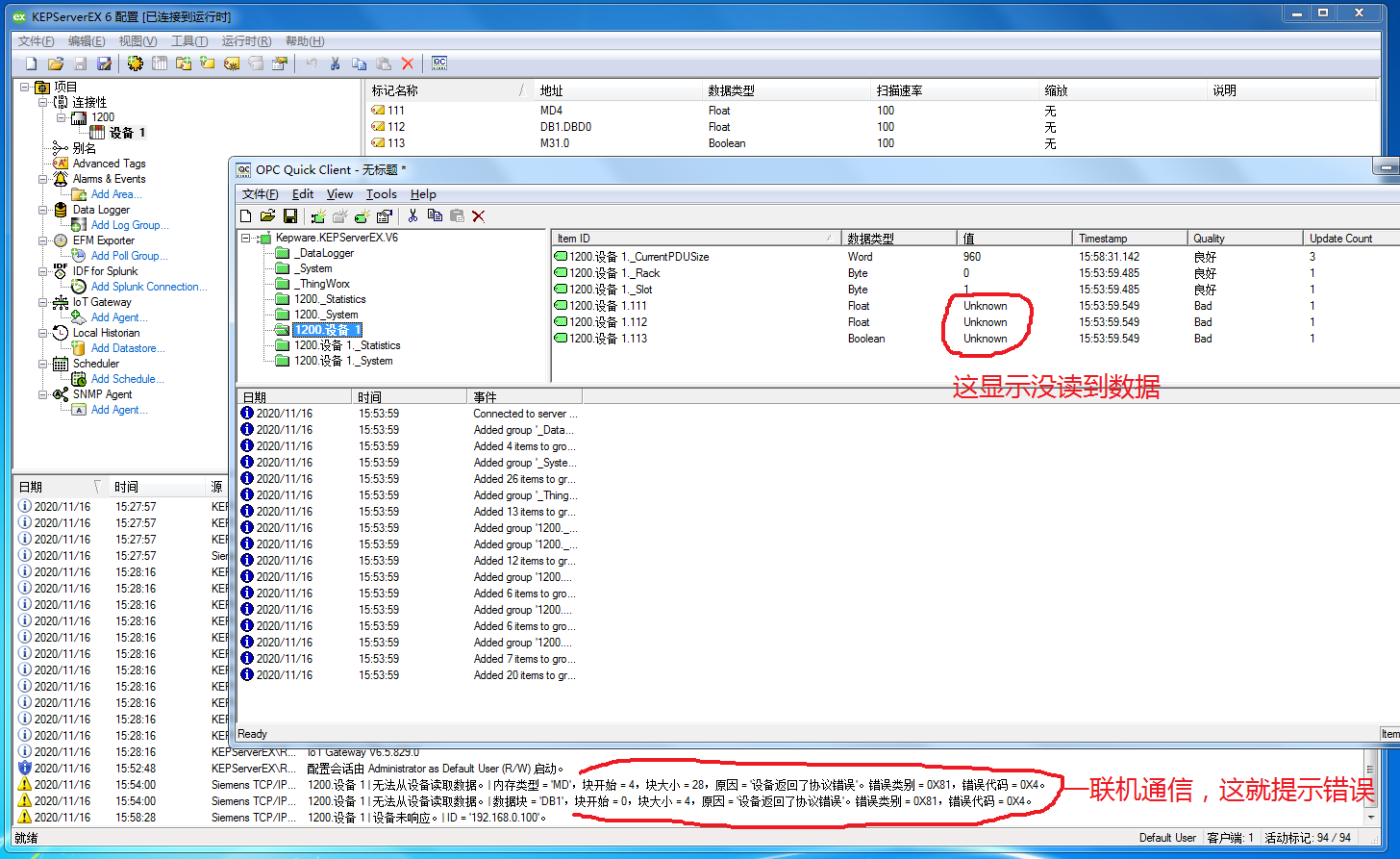Viewport: 1400px width, 859px height.
Task: Click New Server Connection icon in Quick Client
Action: tap(318, 216)
